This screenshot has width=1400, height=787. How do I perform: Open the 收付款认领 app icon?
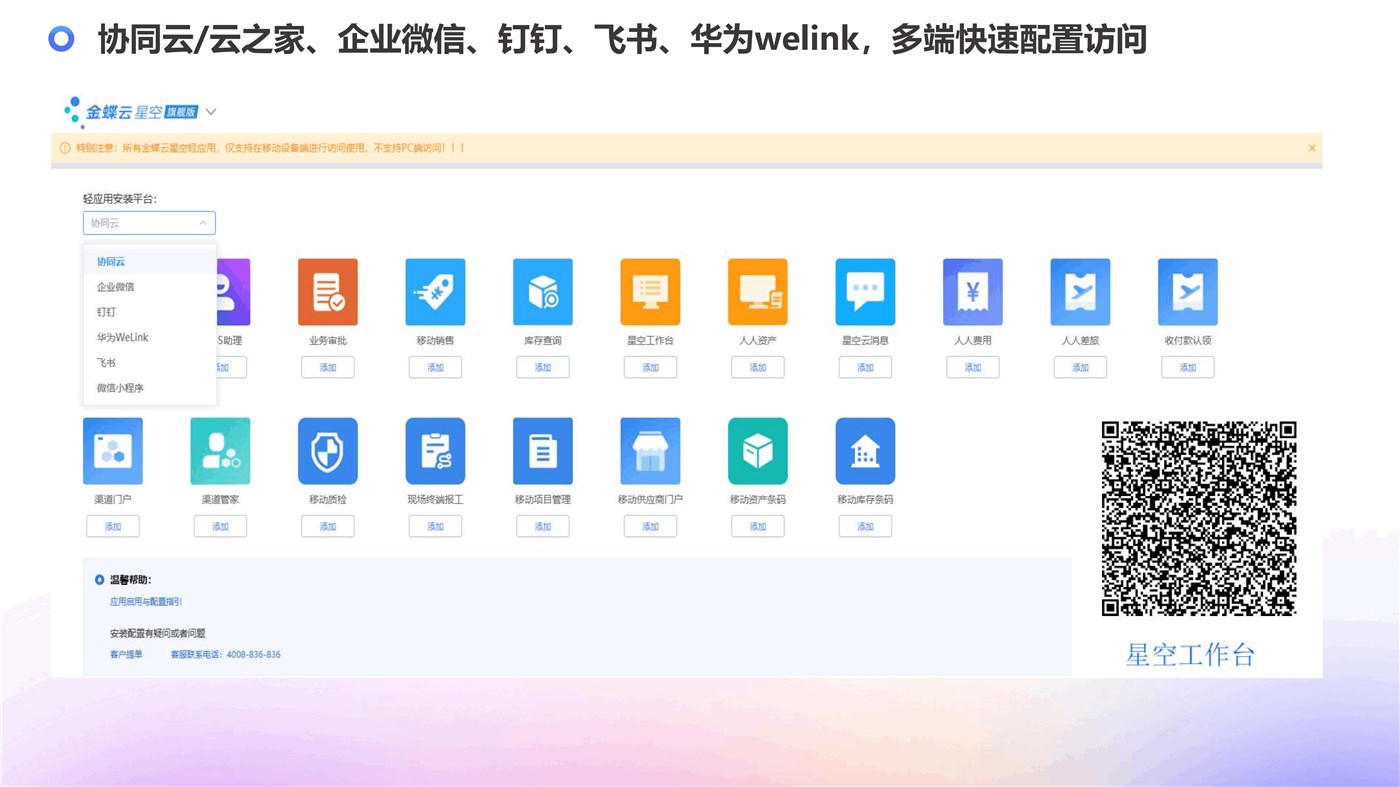[x=1188, y=292]
